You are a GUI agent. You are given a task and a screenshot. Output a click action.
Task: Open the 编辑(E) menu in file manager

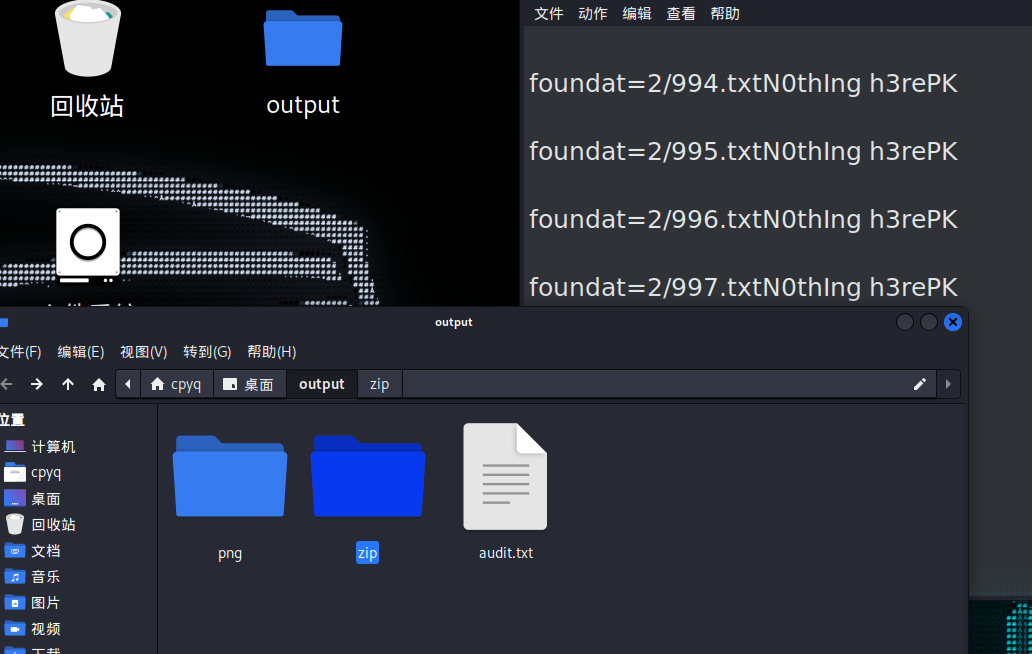[x=81, y=352]
